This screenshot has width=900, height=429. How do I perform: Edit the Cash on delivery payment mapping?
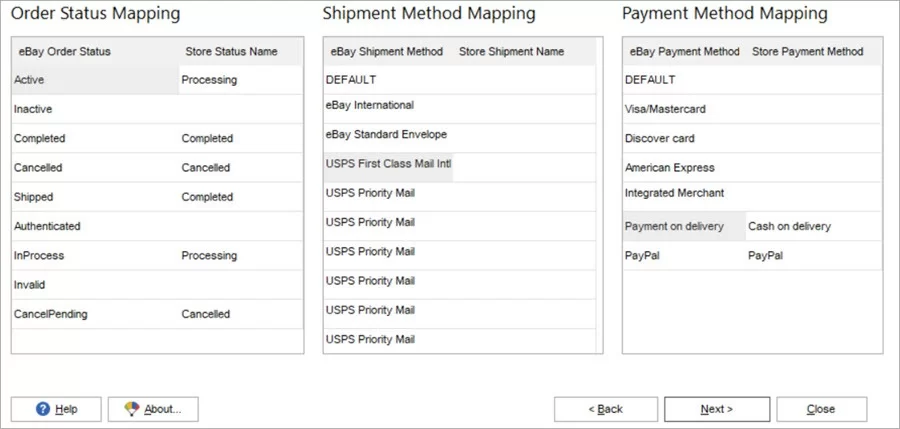tap(812, 226)
